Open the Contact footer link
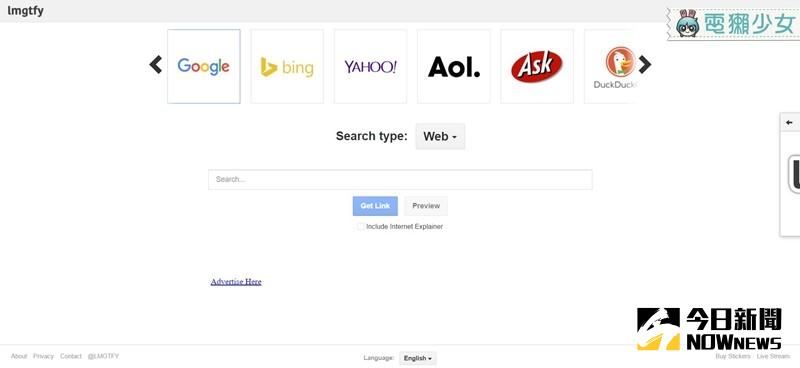 coord(71,356)
